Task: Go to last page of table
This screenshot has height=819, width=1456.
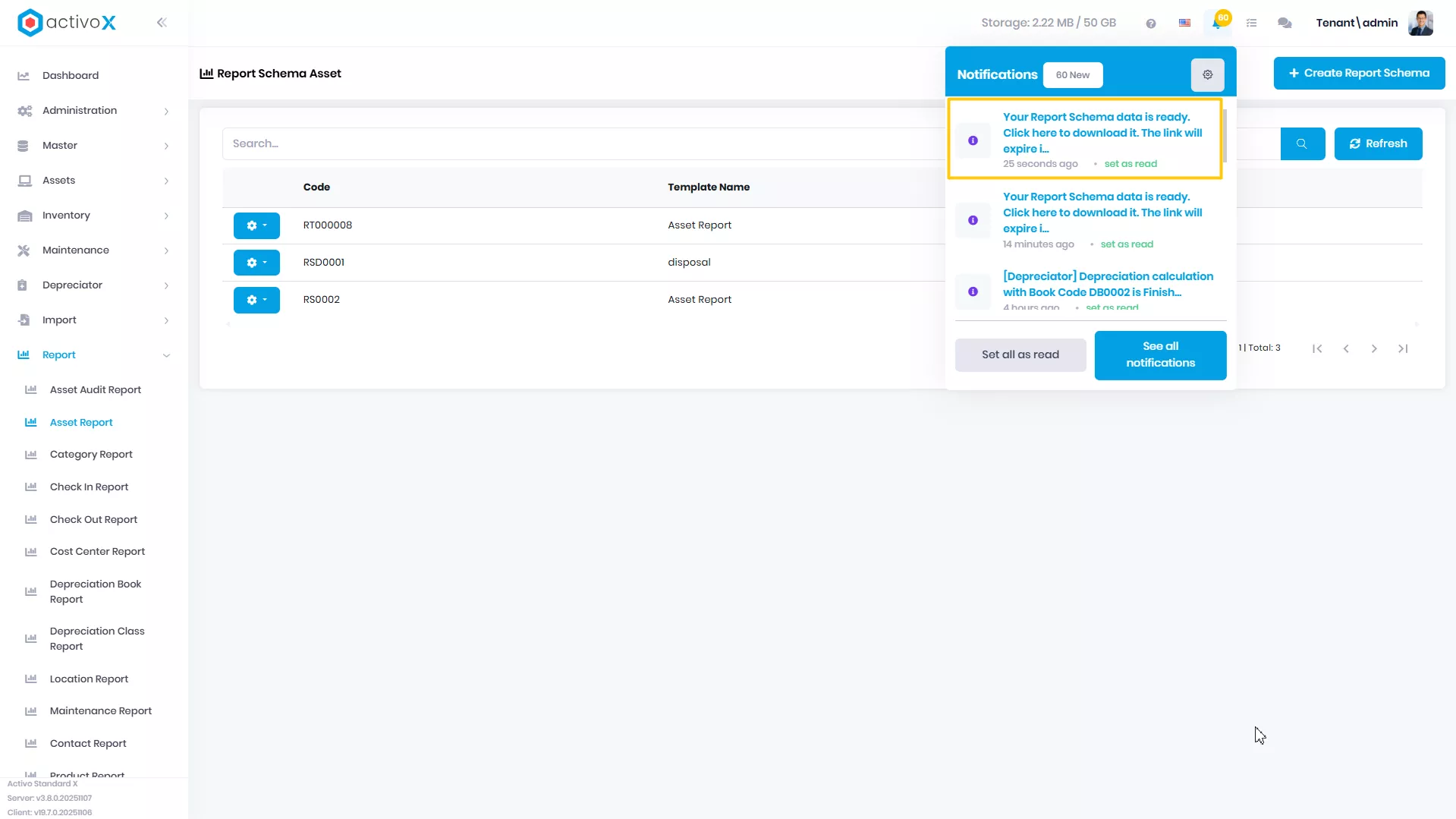Action: tap(1403, 348)
